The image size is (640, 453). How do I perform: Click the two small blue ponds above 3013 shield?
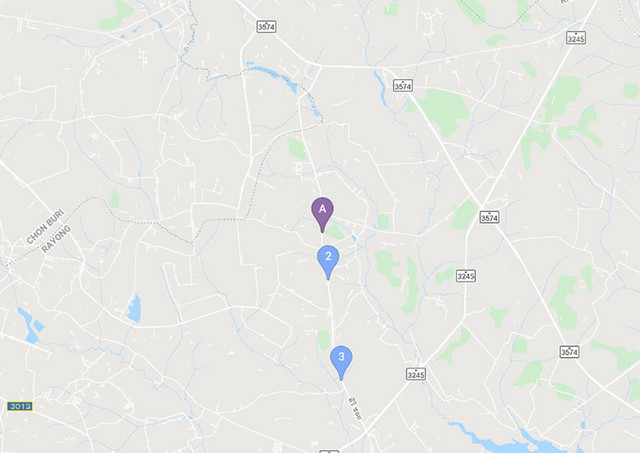[x=30, y=325]
